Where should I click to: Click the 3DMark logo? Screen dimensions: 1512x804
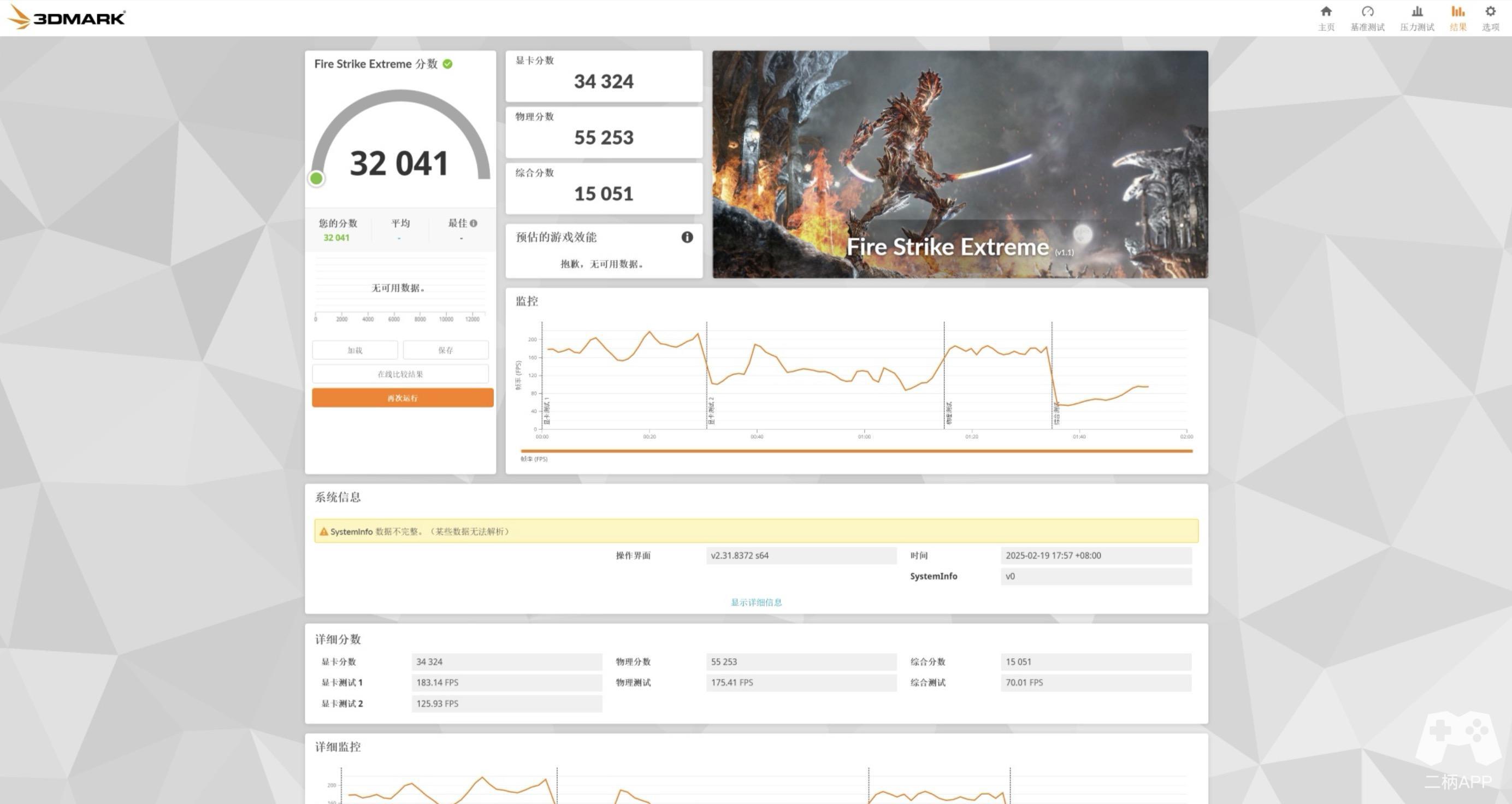point(66,17)
